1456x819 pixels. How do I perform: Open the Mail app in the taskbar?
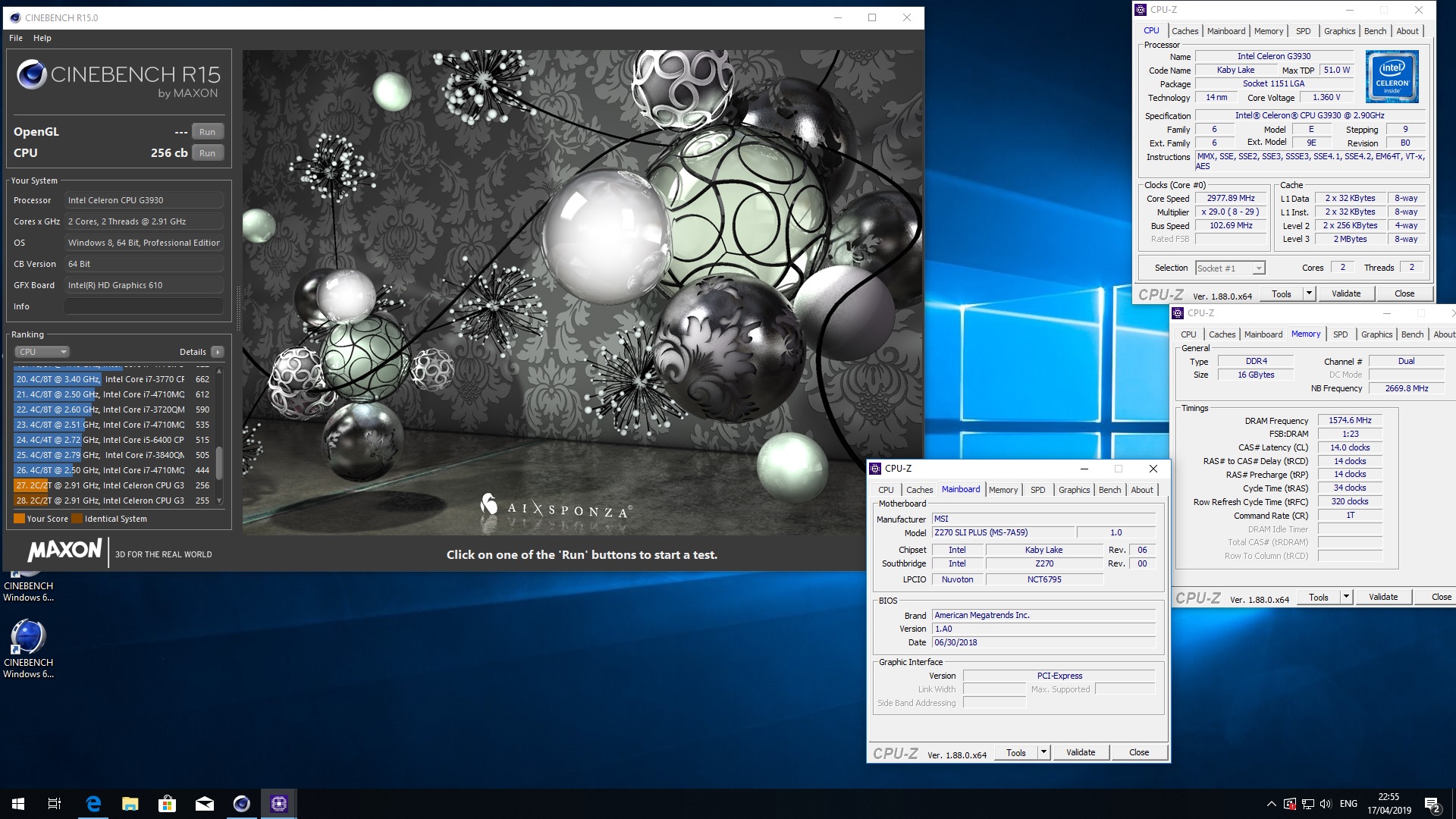tap(204, 804)
